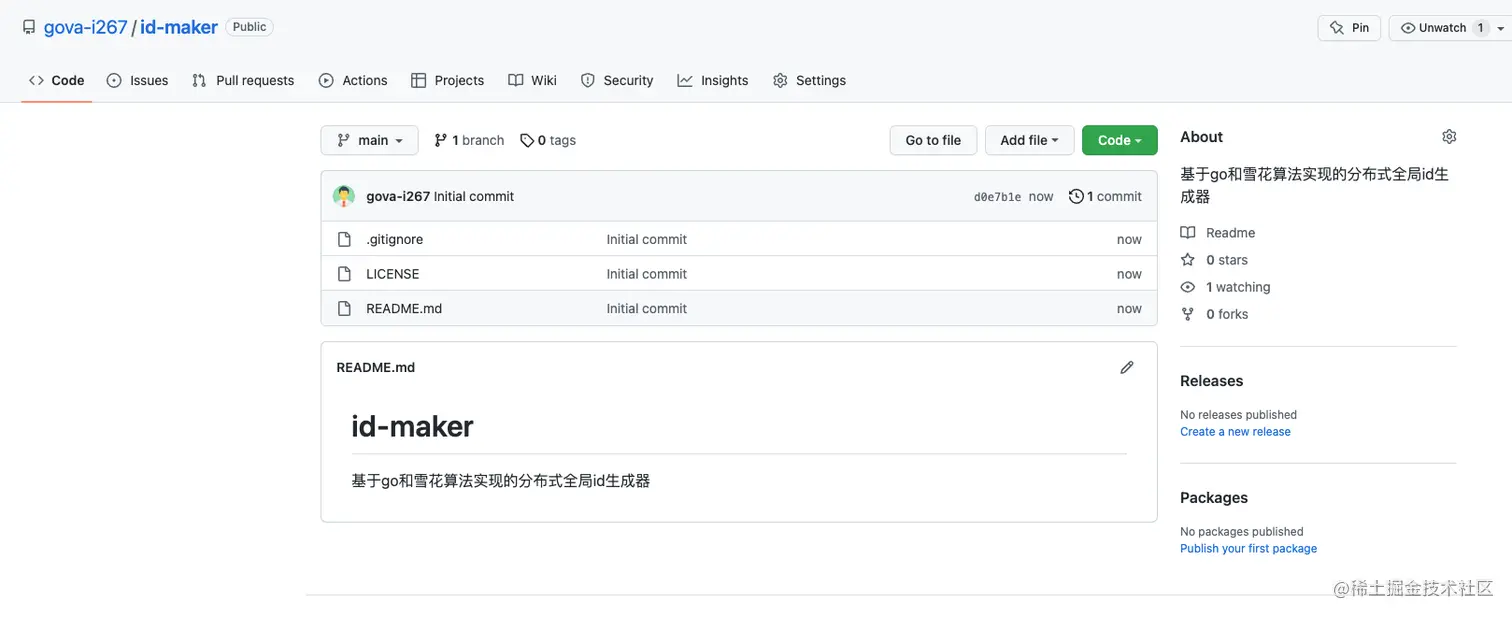The width and height of the screenshot is (1512, 617).
Task: Open the Packages heading link
Action: tap(1214, 498)
